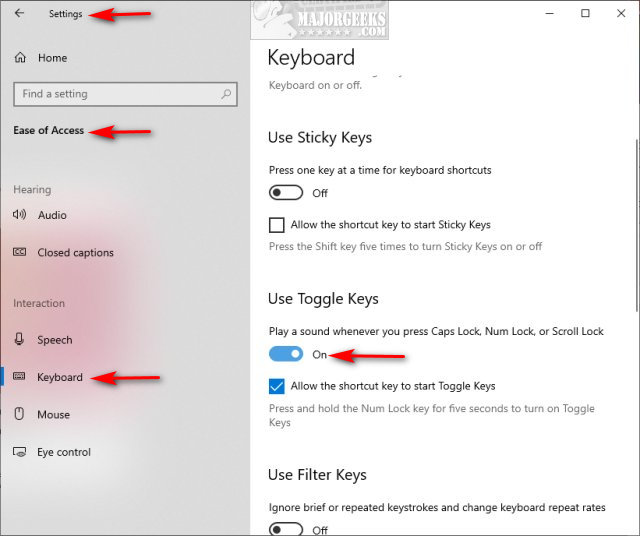This screenshot has width=640, height=536.
Task: Click the back arrow icon
Action: (x=20, y=14)
